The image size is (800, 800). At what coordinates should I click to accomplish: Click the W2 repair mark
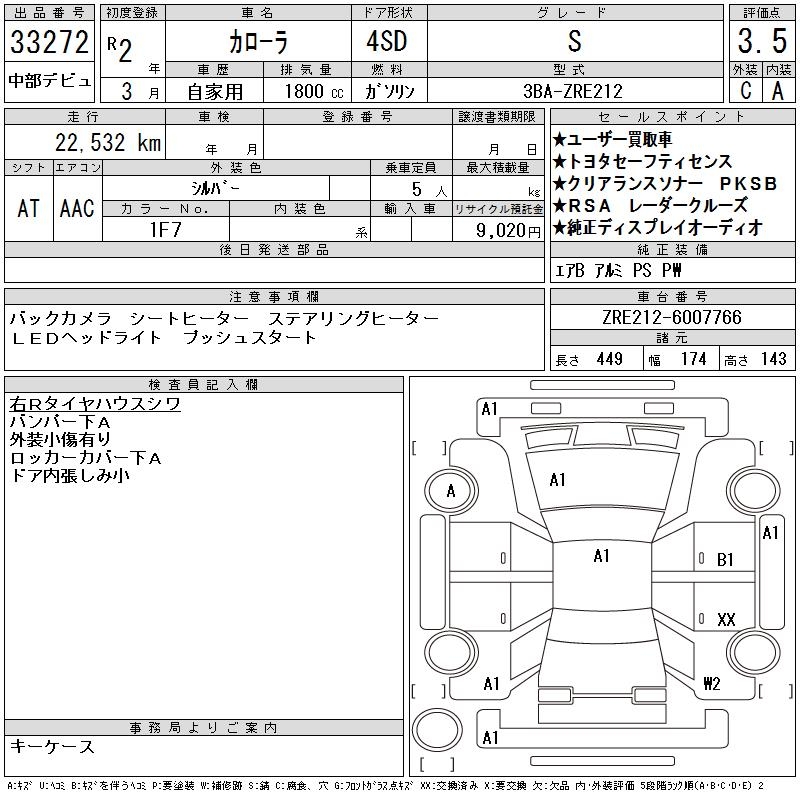(712, 684)
